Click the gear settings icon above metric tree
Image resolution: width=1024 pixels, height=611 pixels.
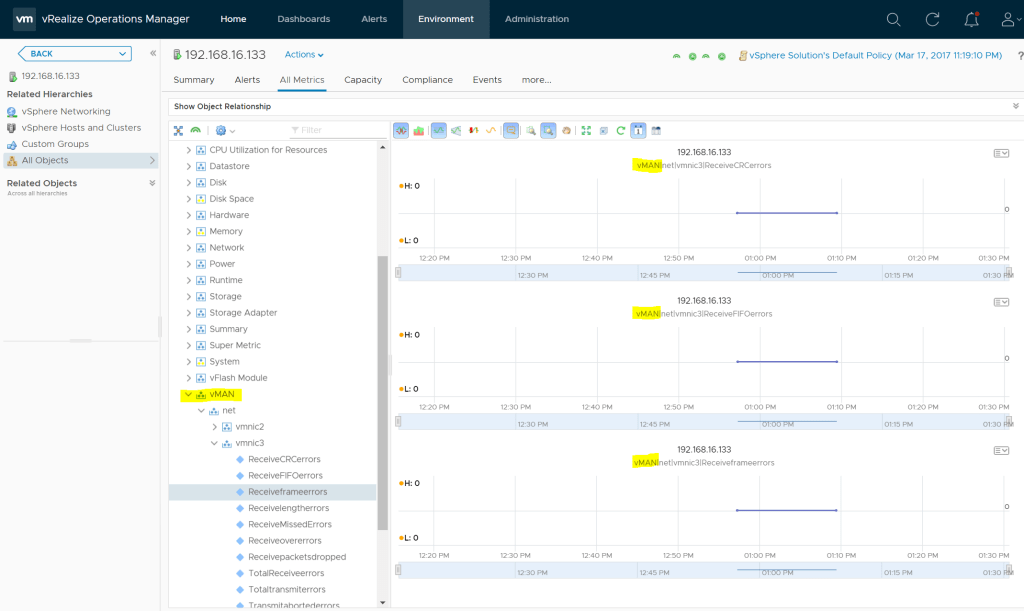[x=221, y=131]
